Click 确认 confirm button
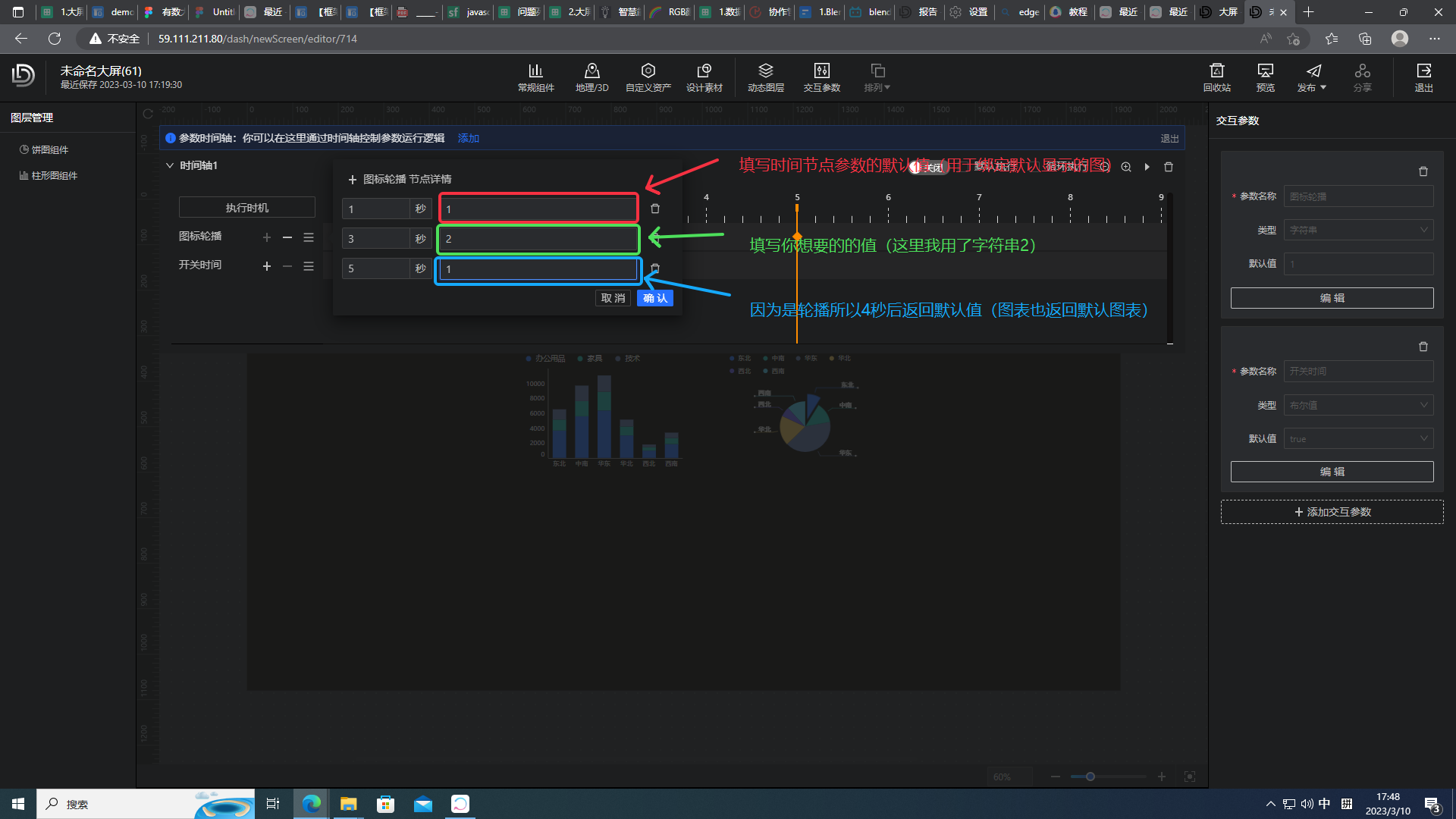 655,298
